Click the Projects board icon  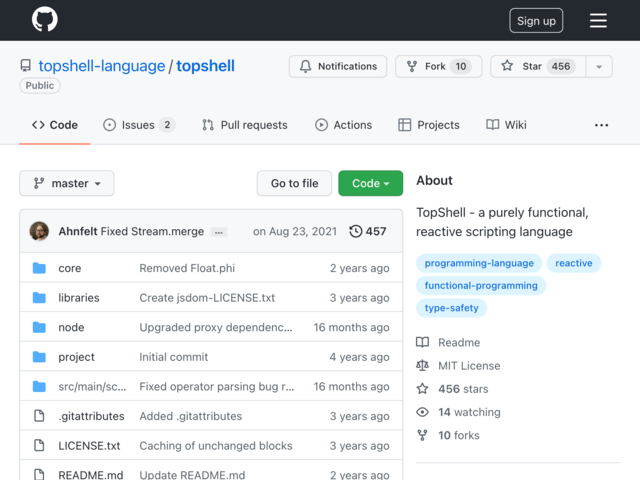[x=404, y=125]
